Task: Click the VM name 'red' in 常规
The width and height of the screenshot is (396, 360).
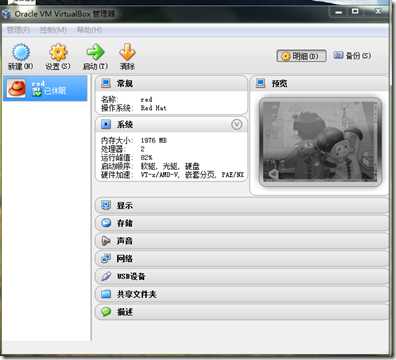Action: coord(146,99)
